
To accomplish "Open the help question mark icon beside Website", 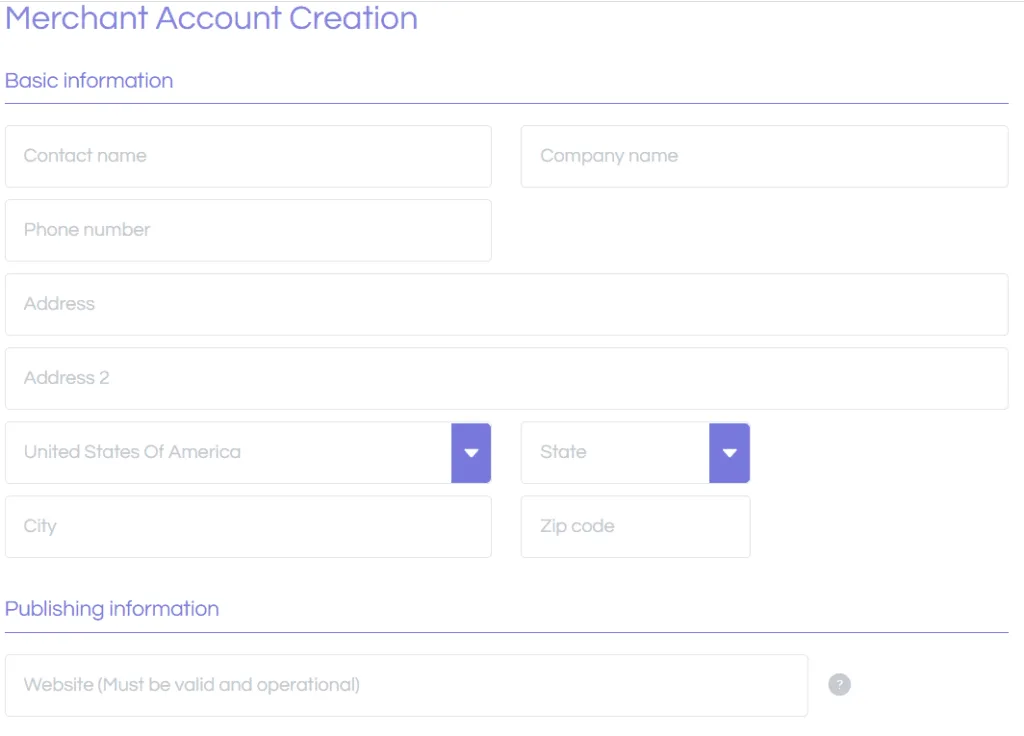I will click(x=839, y=684).
